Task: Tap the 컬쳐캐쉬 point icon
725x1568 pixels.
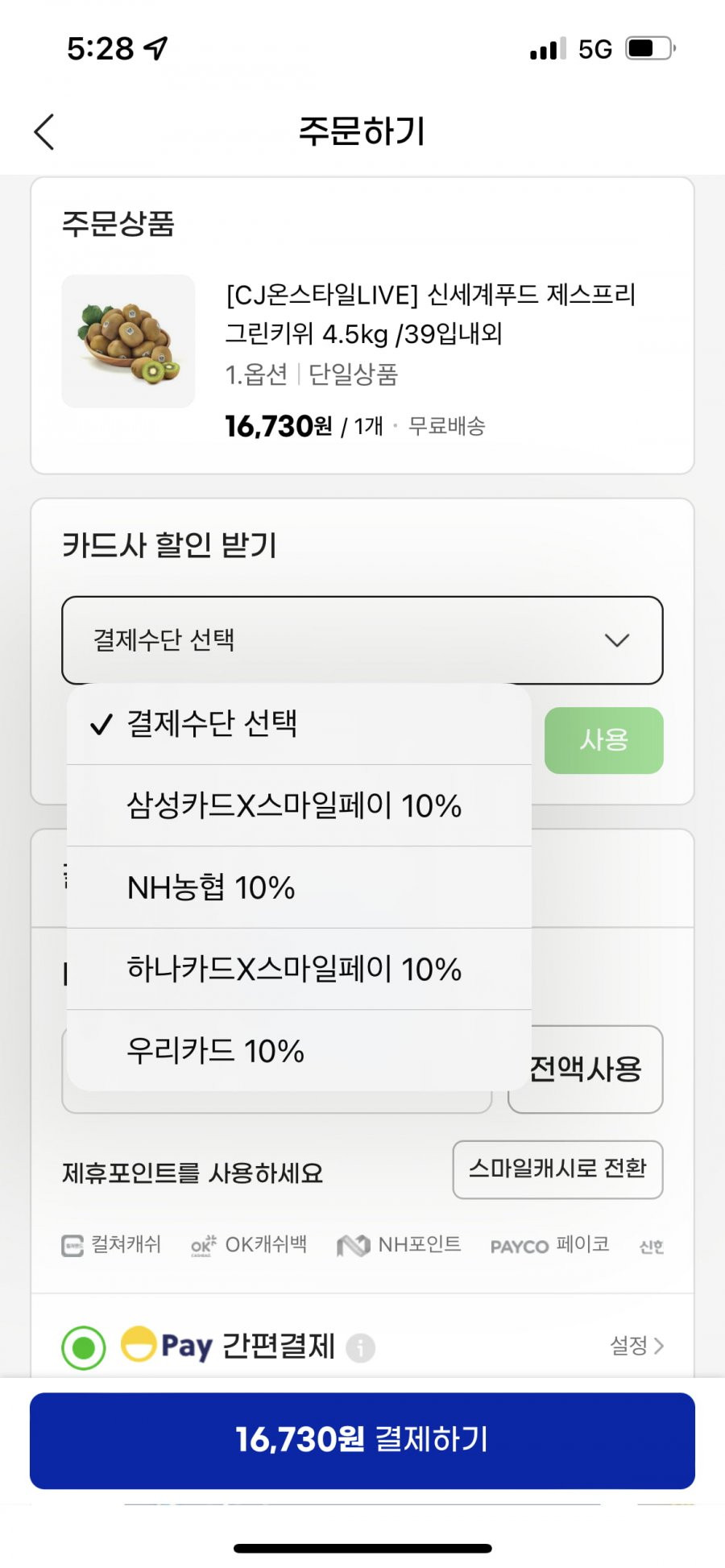Action: tap(72, 1246)
